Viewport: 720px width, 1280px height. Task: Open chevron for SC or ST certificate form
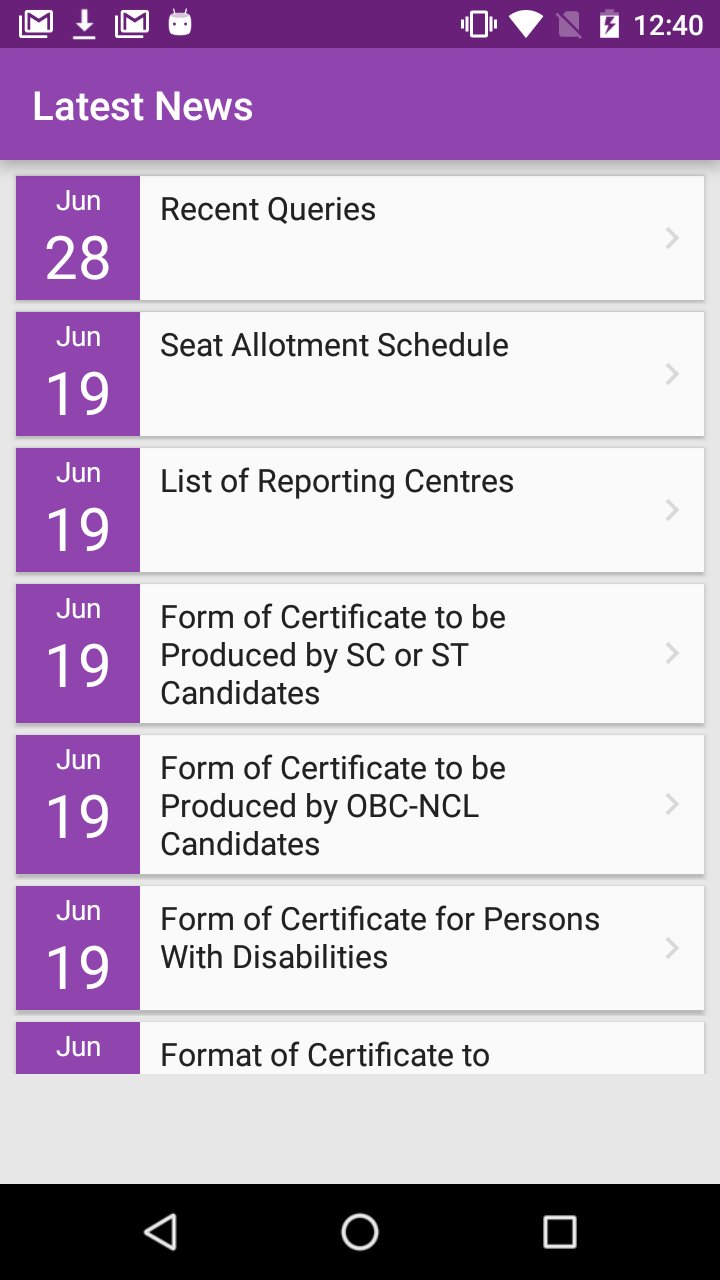pyautogui.click(x=672, y=653)
